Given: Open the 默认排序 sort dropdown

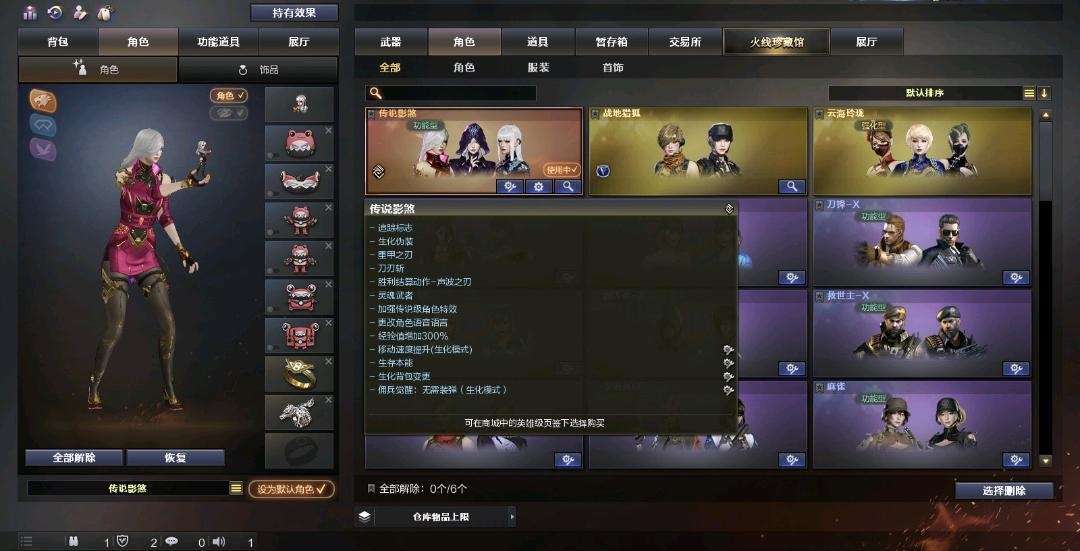Looking at the screenshot, I should pyautogui.click(x=931, y=93).
